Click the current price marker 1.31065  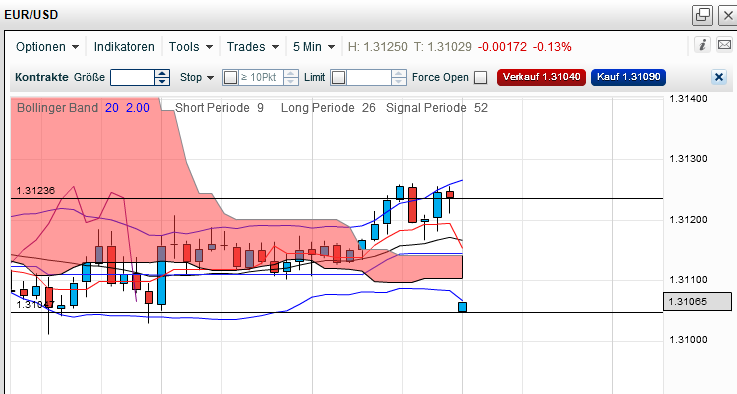tap(697, 301)
